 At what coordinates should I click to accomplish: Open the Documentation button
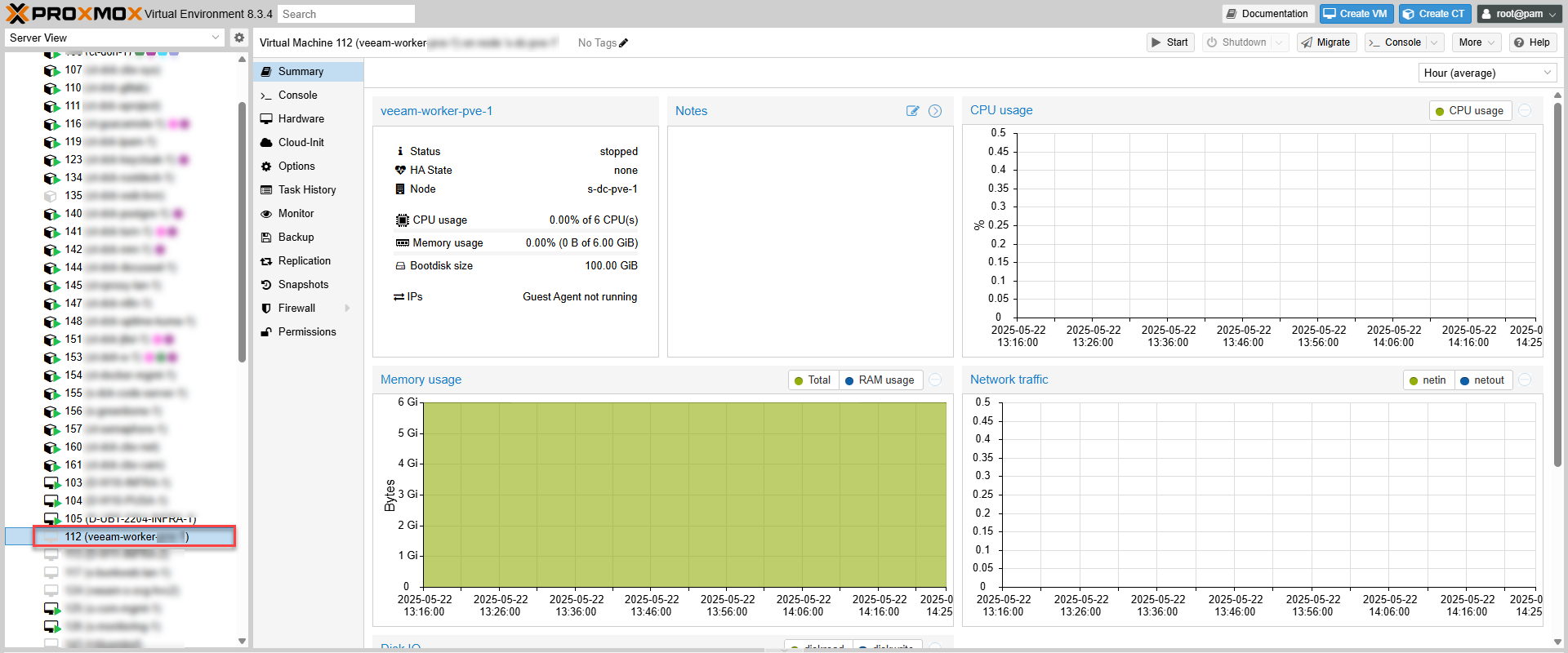pyautogui.click(x=1267, y=14)
